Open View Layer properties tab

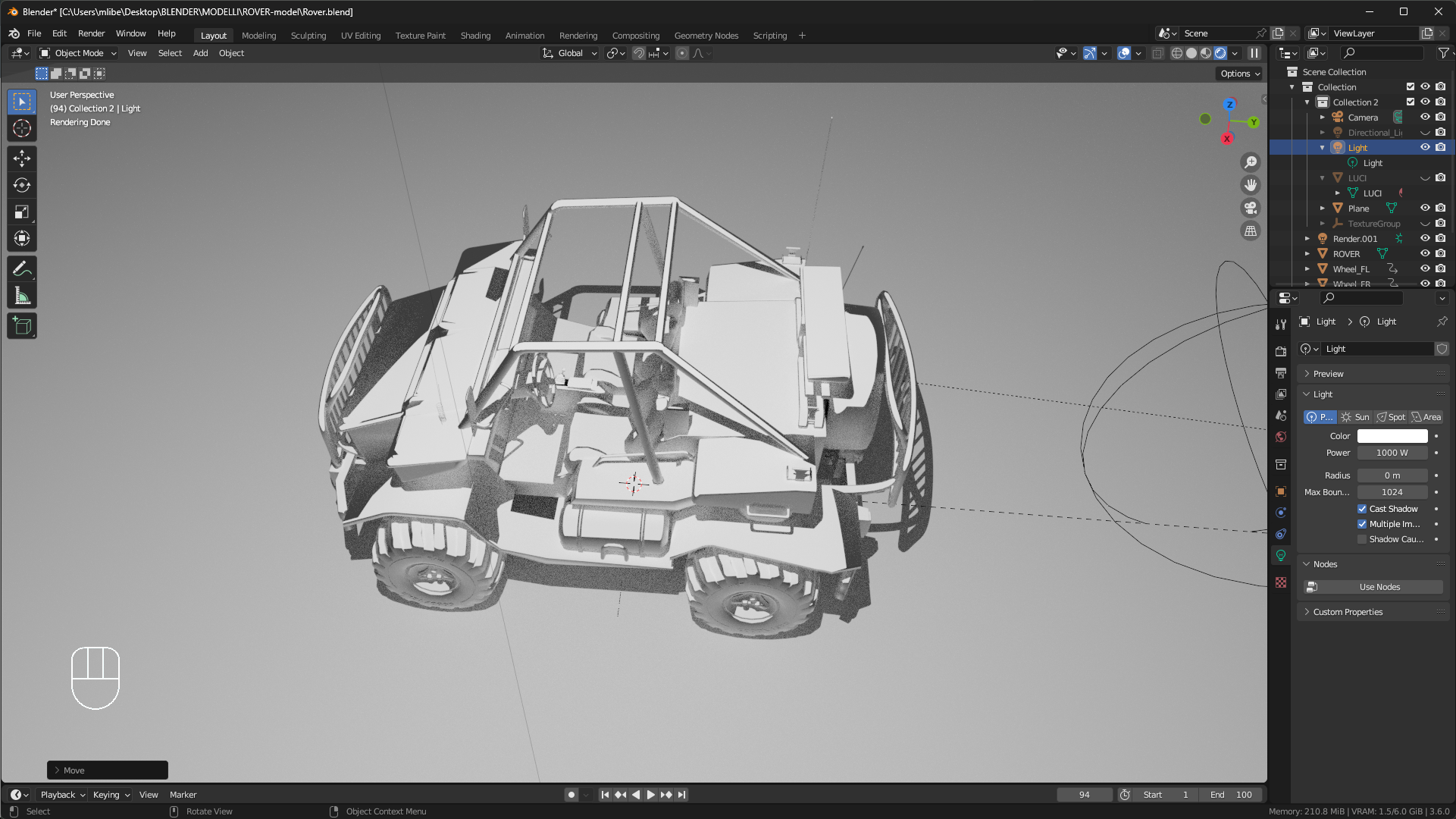point(1281,394)
